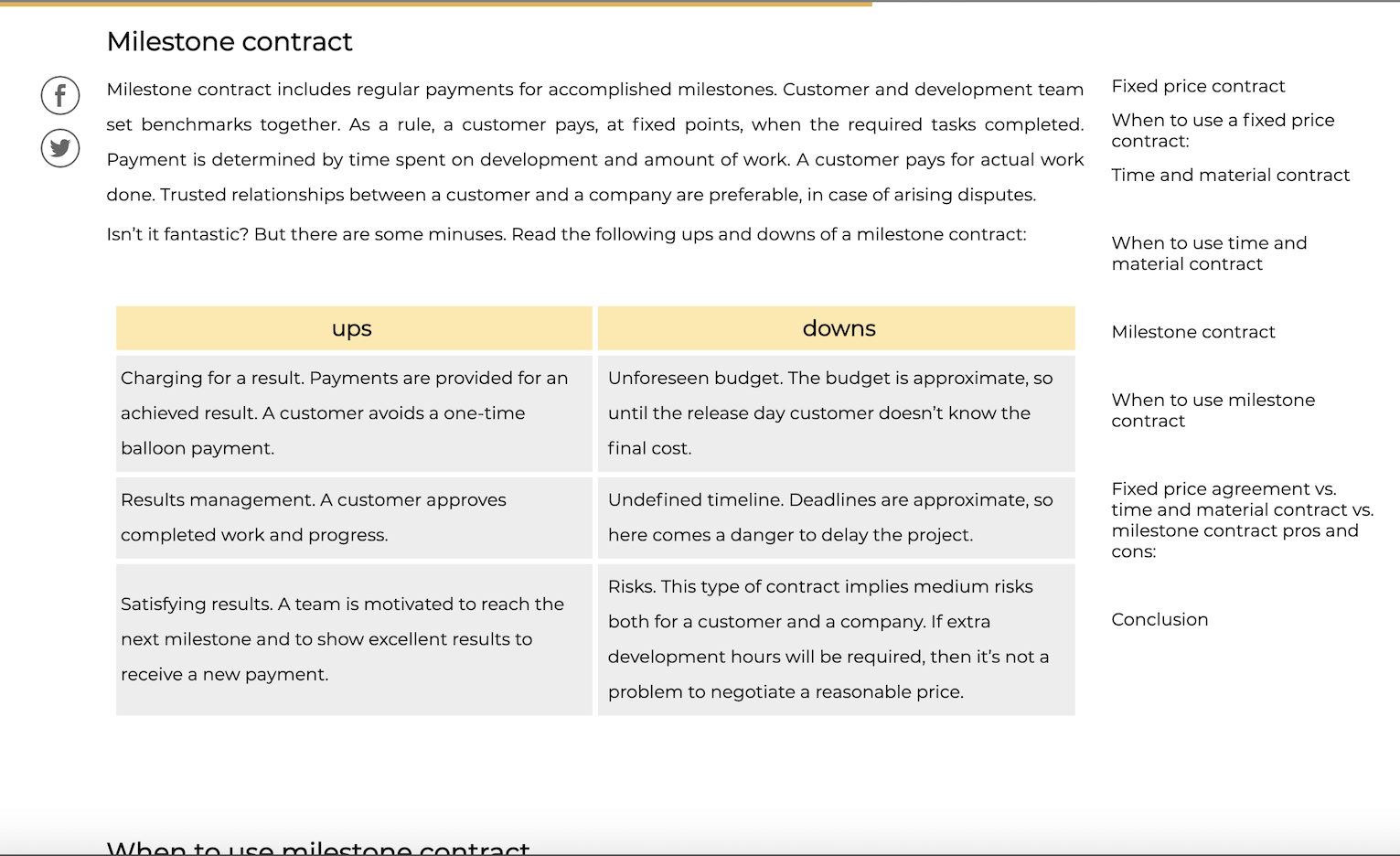Select the 'Charging for a result' cell
1400x856 pixels.
click(x=353, y=412)
